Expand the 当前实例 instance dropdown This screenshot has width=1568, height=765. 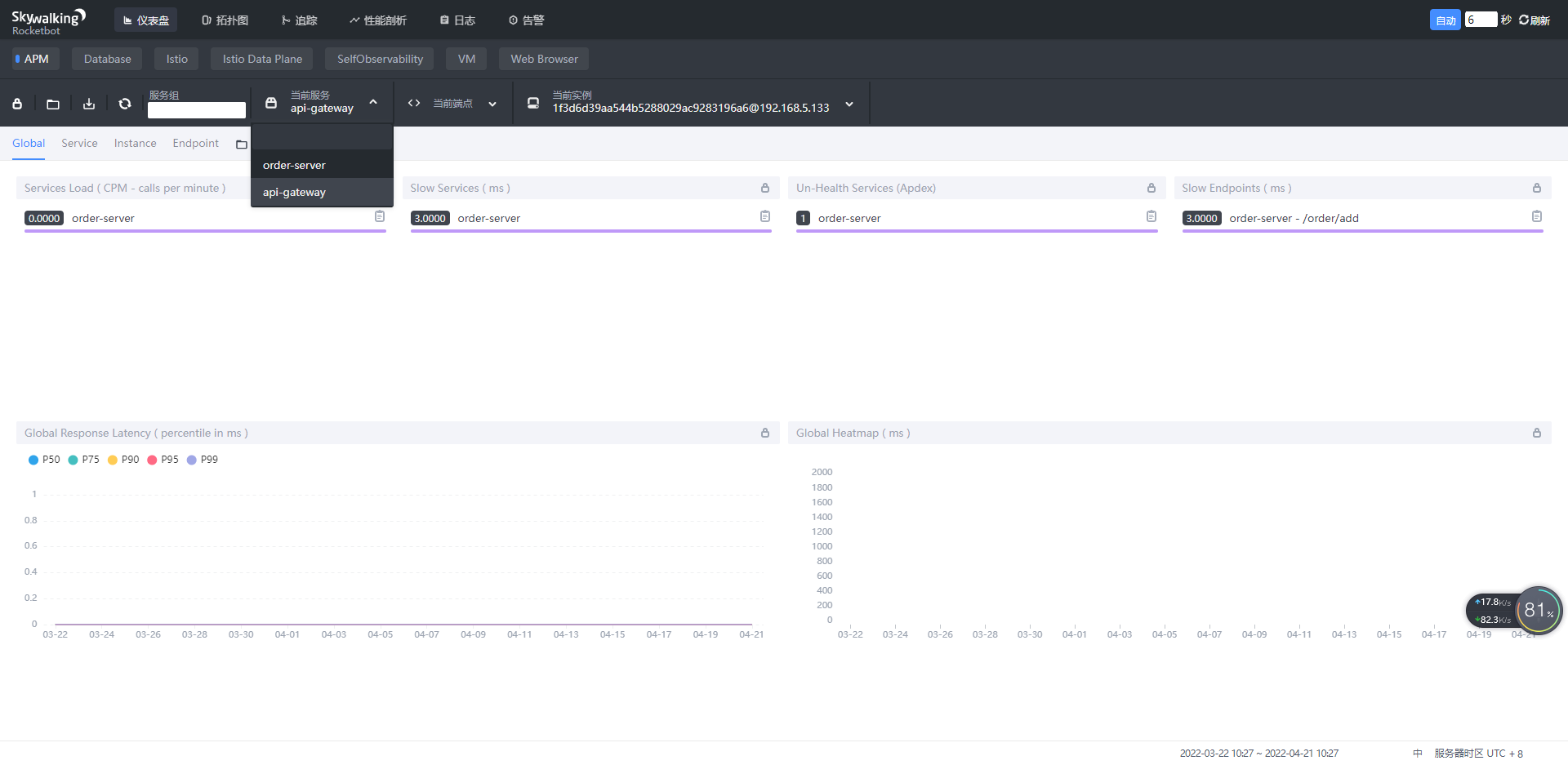click(849, 104)
